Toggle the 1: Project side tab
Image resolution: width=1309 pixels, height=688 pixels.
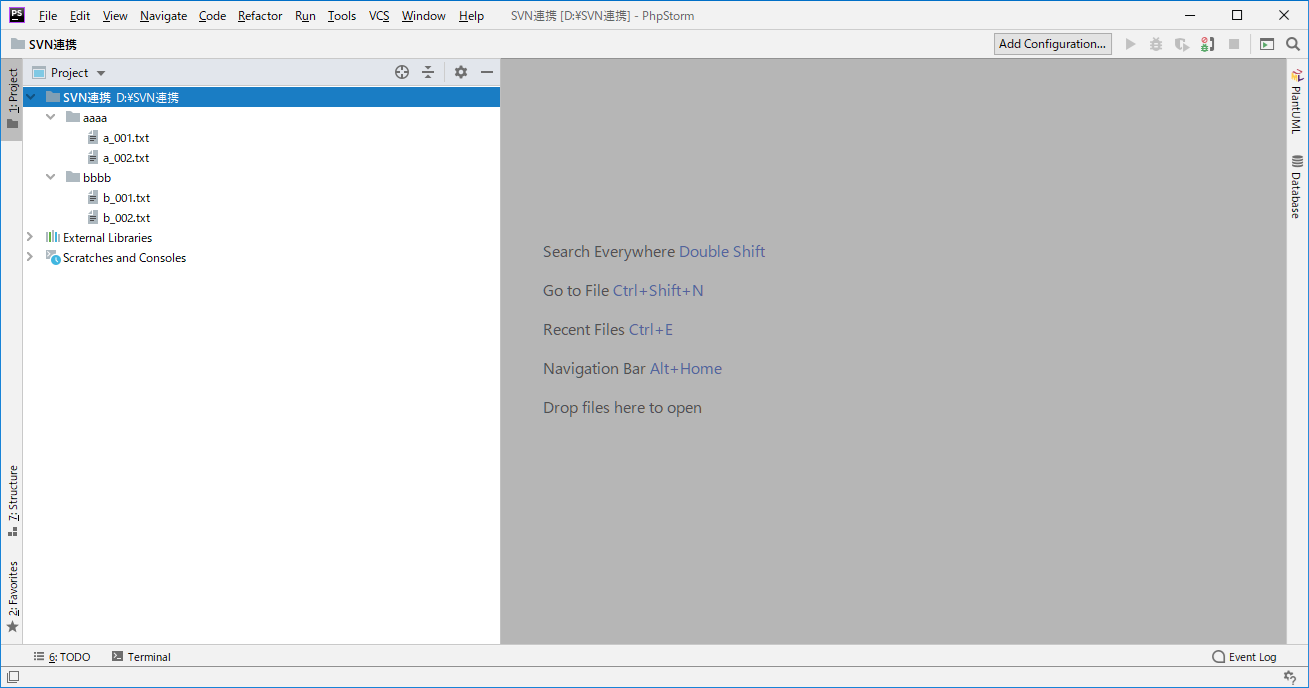point(12,100)
